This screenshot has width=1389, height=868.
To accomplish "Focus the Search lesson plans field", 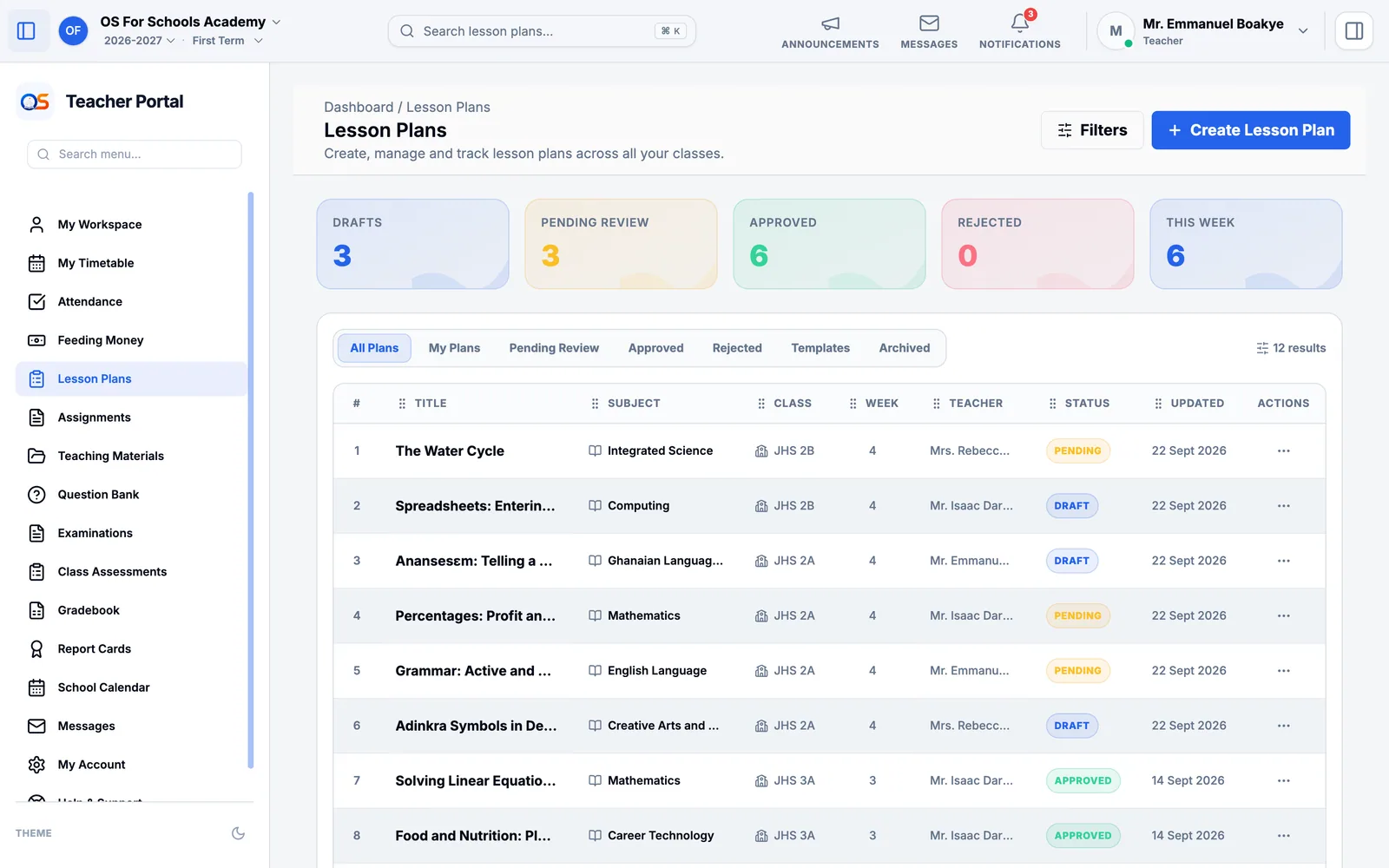I will pyautogui.click(x=542, y=31).
